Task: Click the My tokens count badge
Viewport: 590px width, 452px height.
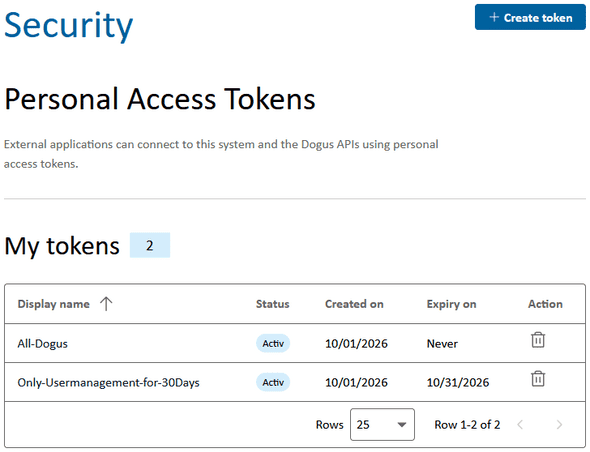Action: point(150,245)
